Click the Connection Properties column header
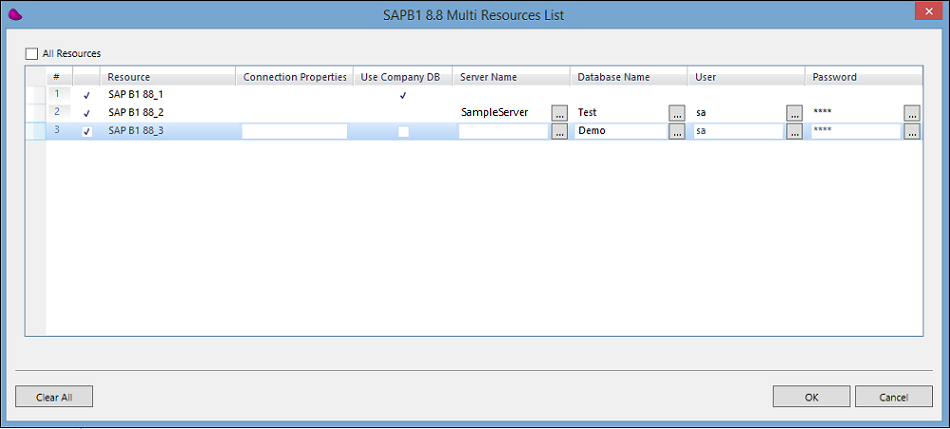 pyautogui.click(x=295, y=77)
